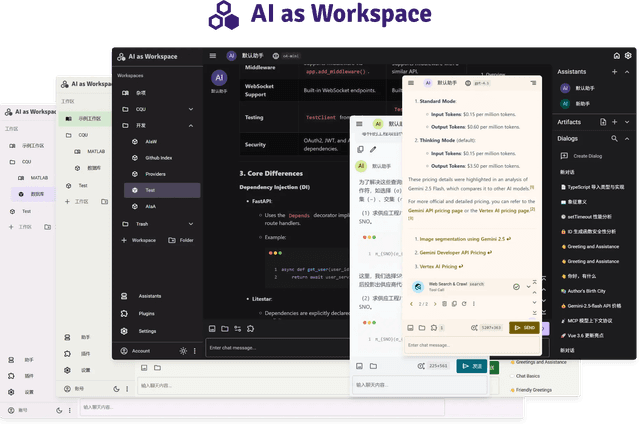Open the Vertex AI pricing page link
The image size is (640, 425).
pyautogui.click(x=504, y=211)
